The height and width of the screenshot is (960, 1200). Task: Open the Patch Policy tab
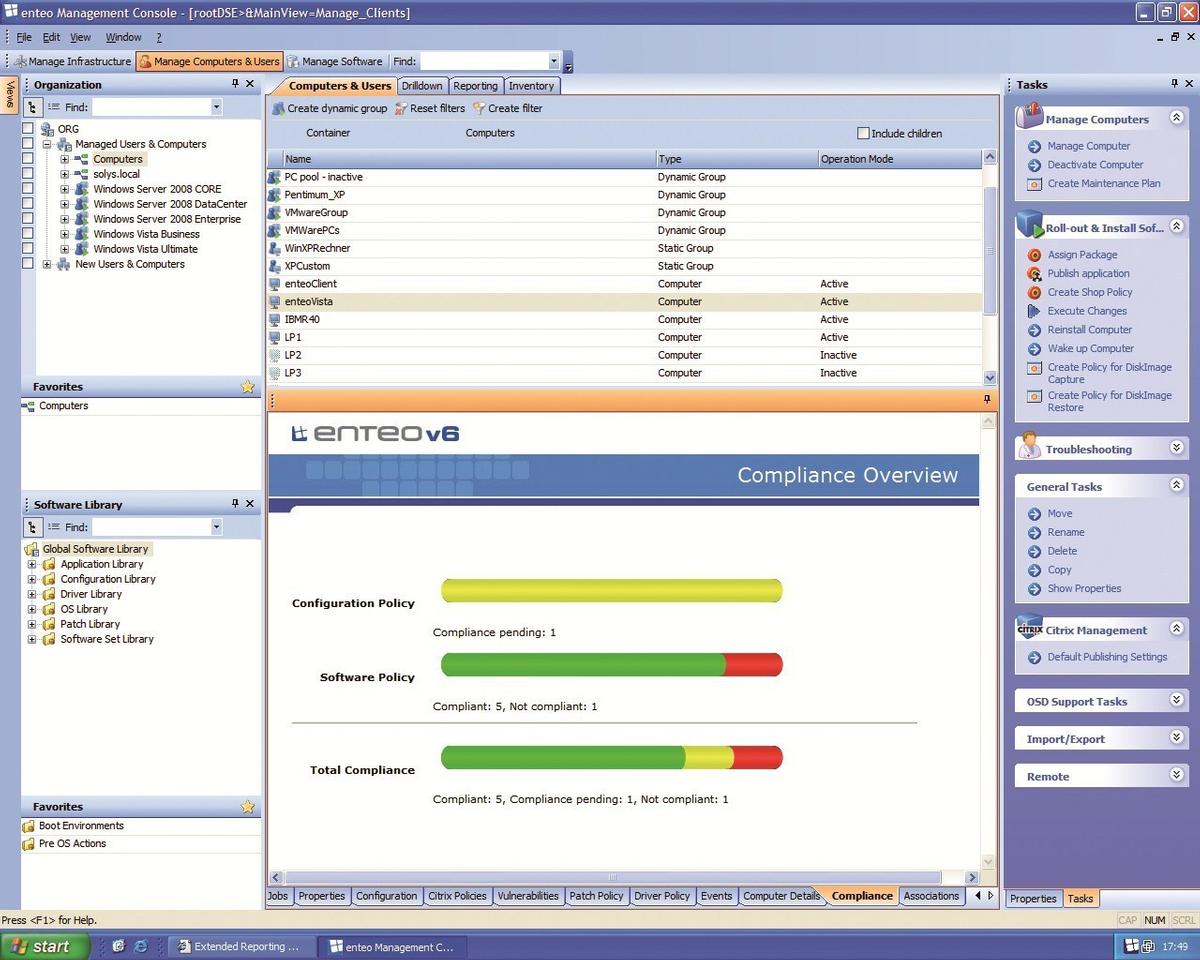coord(596,896)
